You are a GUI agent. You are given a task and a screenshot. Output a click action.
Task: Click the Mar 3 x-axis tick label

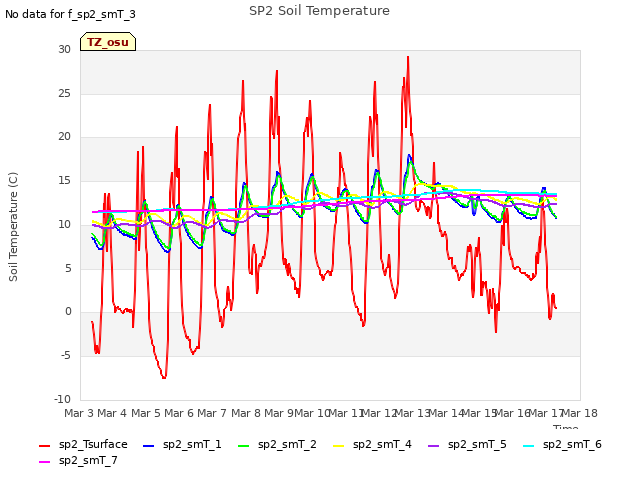(79, 413)
